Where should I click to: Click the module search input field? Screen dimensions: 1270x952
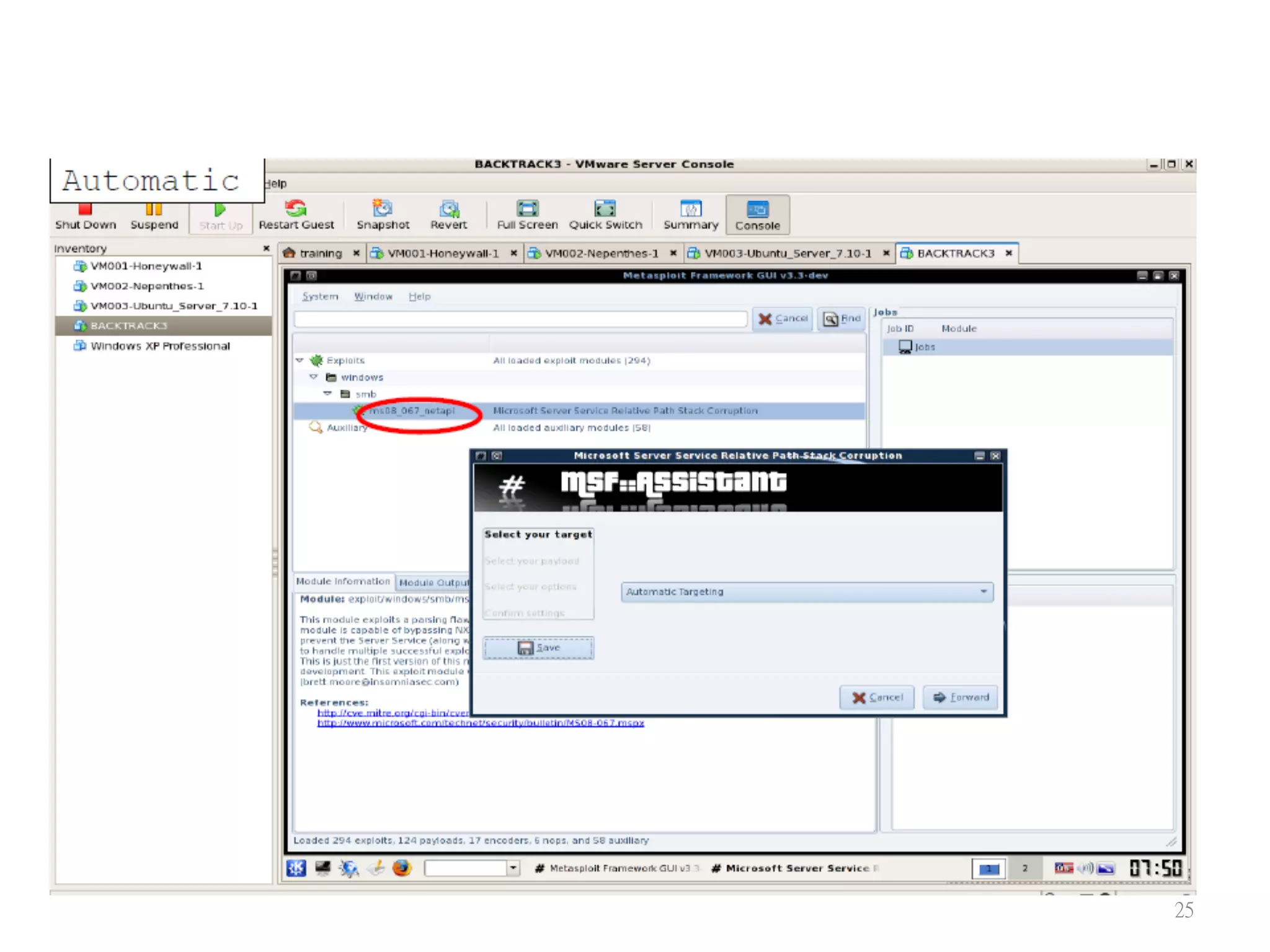[x=520, y=319]
